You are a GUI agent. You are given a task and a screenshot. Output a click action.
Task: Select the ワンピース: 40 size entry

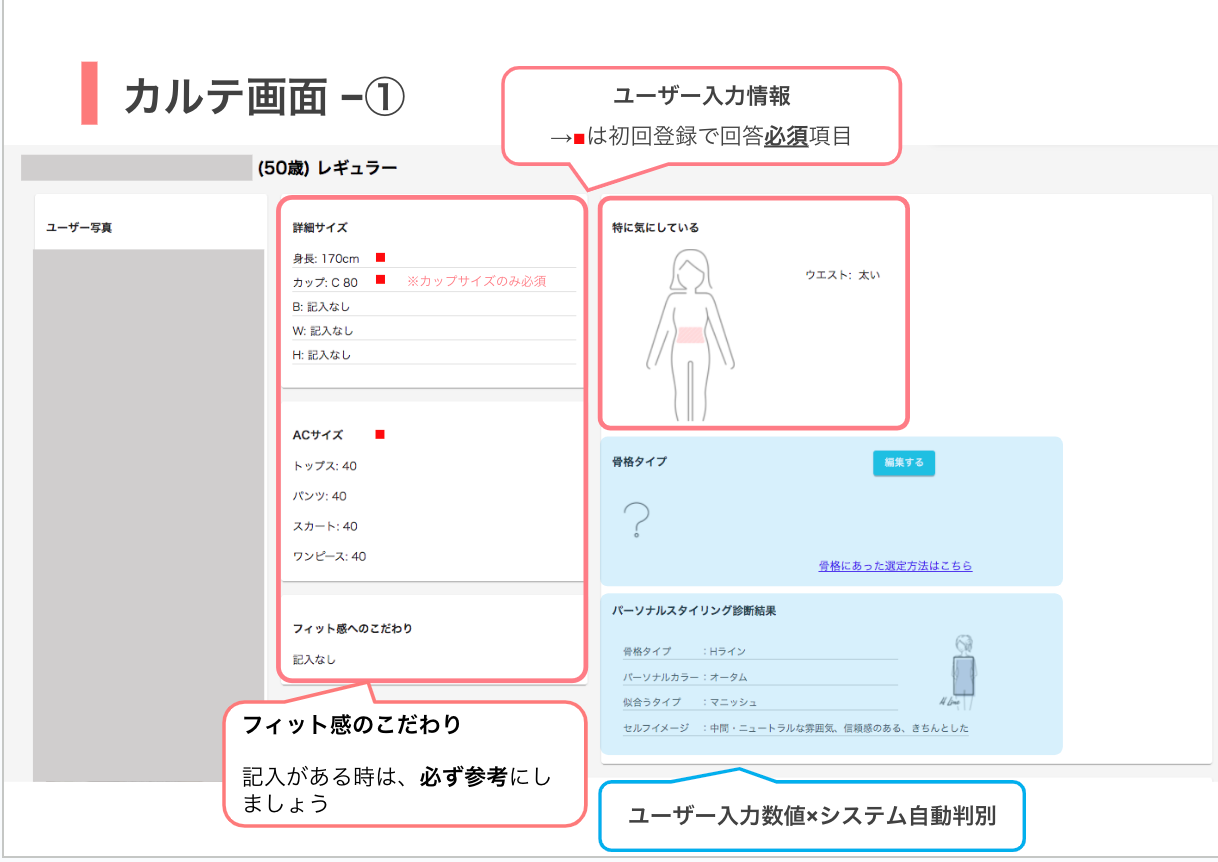point(330,556)
